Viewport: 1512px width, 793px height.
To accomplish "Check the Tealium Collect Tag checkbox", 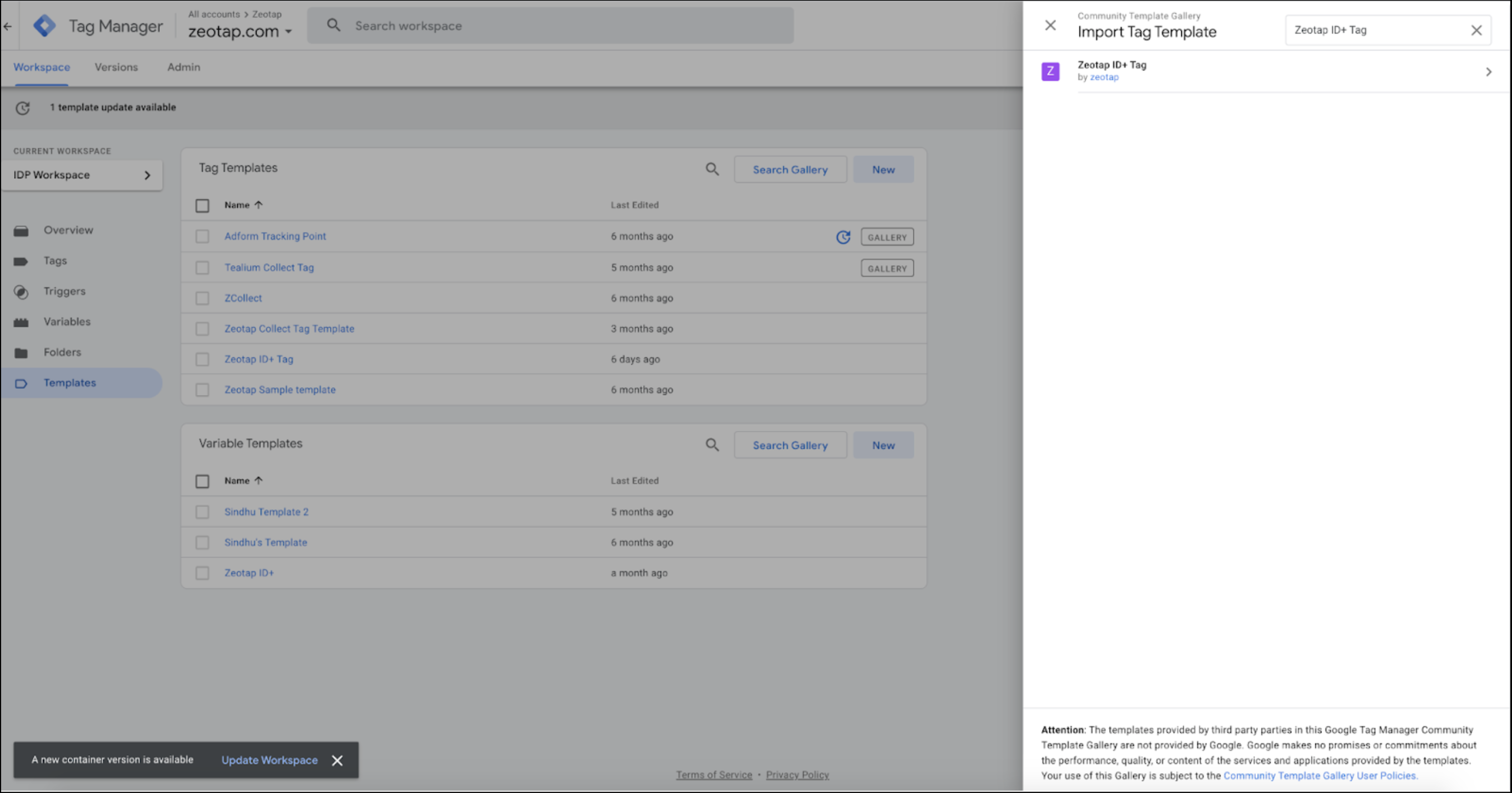I will pos(202,268).
